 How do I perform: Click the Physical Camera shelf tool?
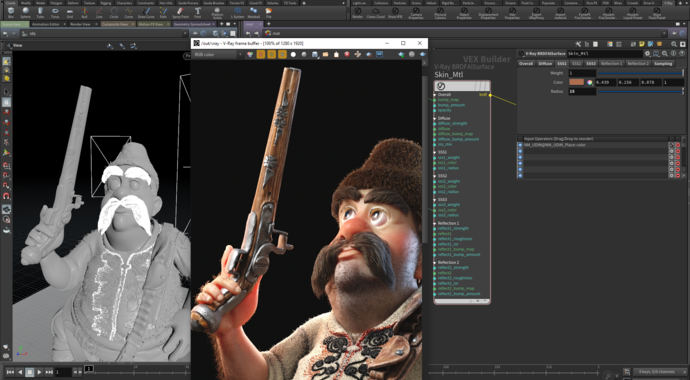[440, 13]
